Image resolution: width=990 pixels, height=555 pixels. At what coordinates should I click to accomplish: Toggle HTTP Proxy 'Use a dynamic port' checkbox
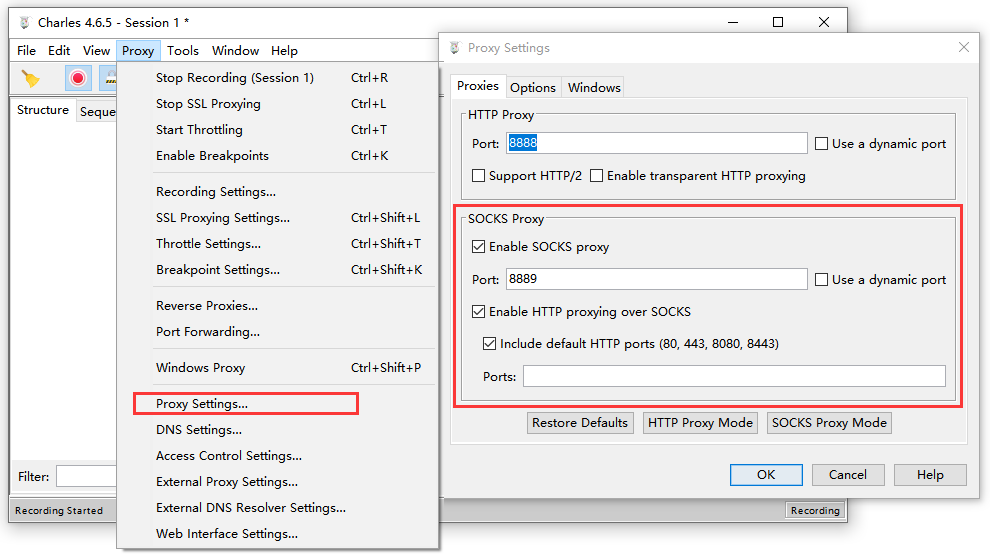[x=821, y=144]
